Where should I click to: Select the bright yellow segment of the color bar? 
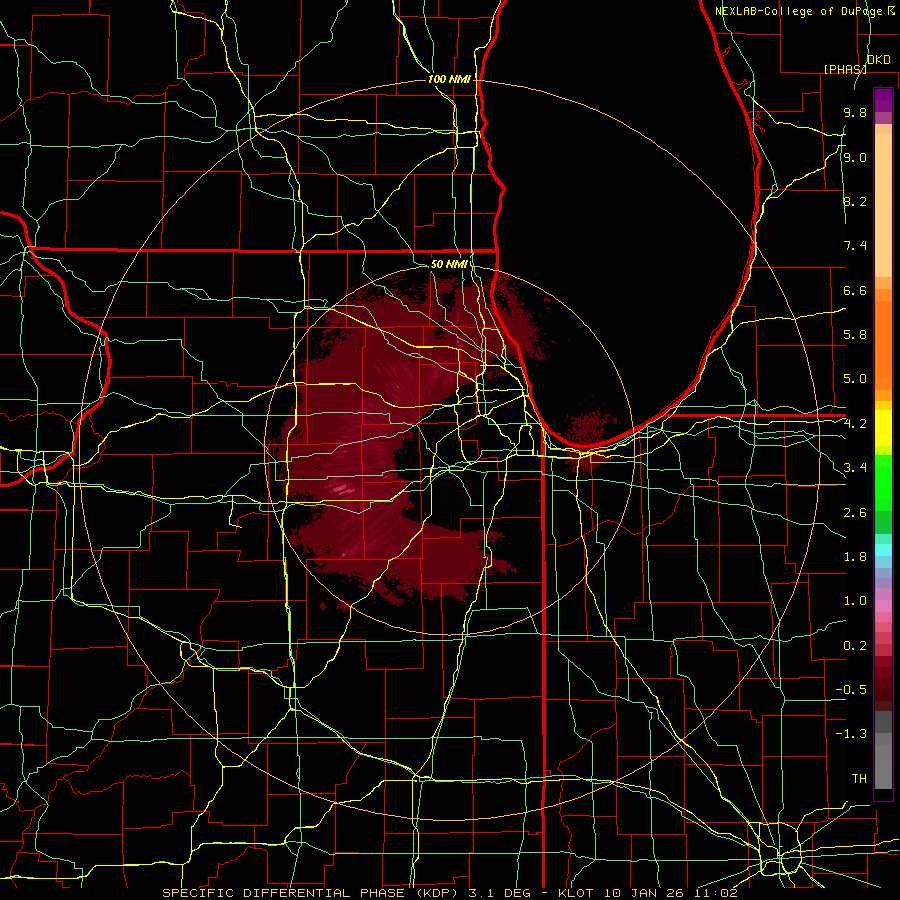tap(883, 428)
